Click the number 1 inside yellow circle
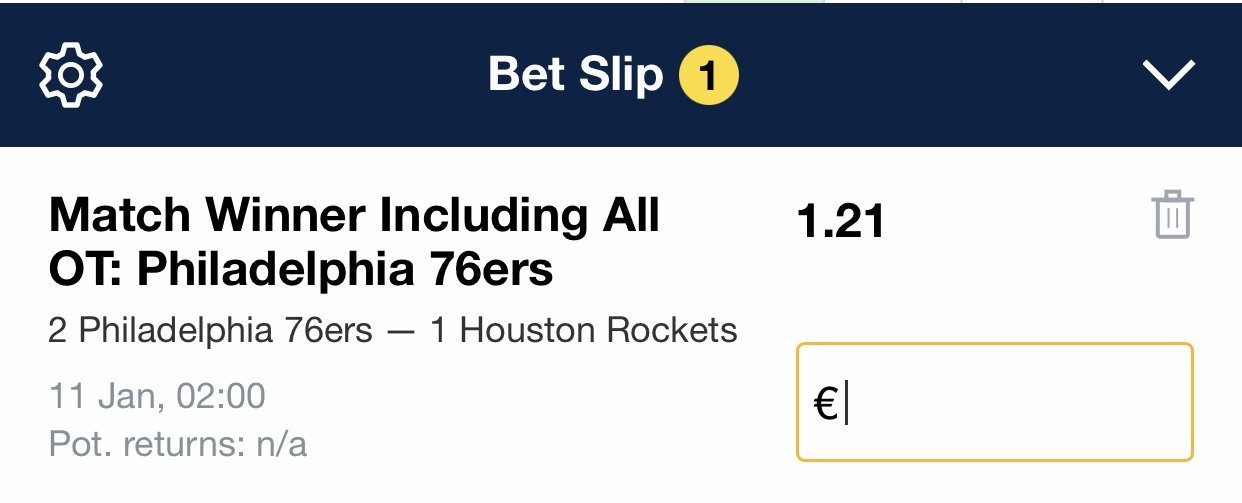 [708, 76]
